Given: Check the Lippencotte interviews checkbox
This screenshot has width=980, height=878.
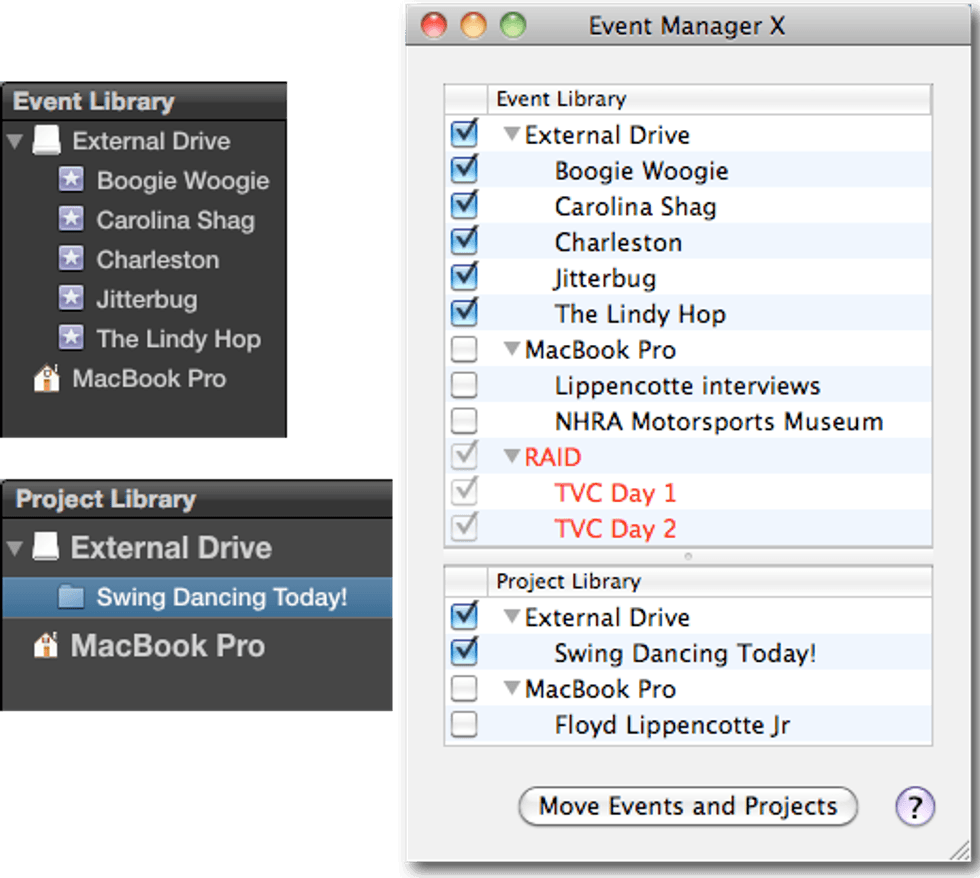Looking at the screenshot, I should click(464, 385).
